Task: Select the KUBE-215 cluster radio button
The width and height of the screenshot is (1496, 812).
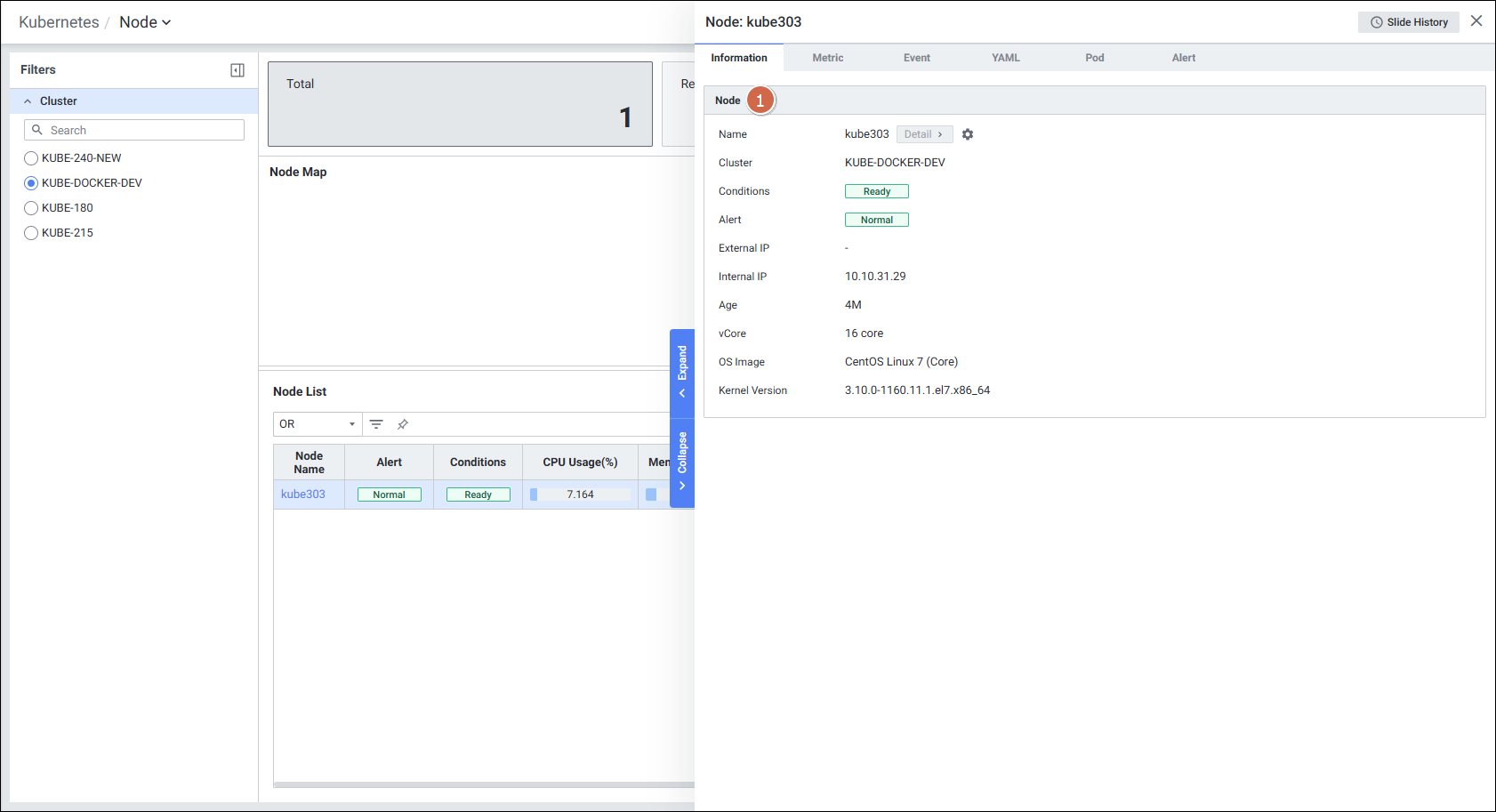Action: (x=31, y=233)
